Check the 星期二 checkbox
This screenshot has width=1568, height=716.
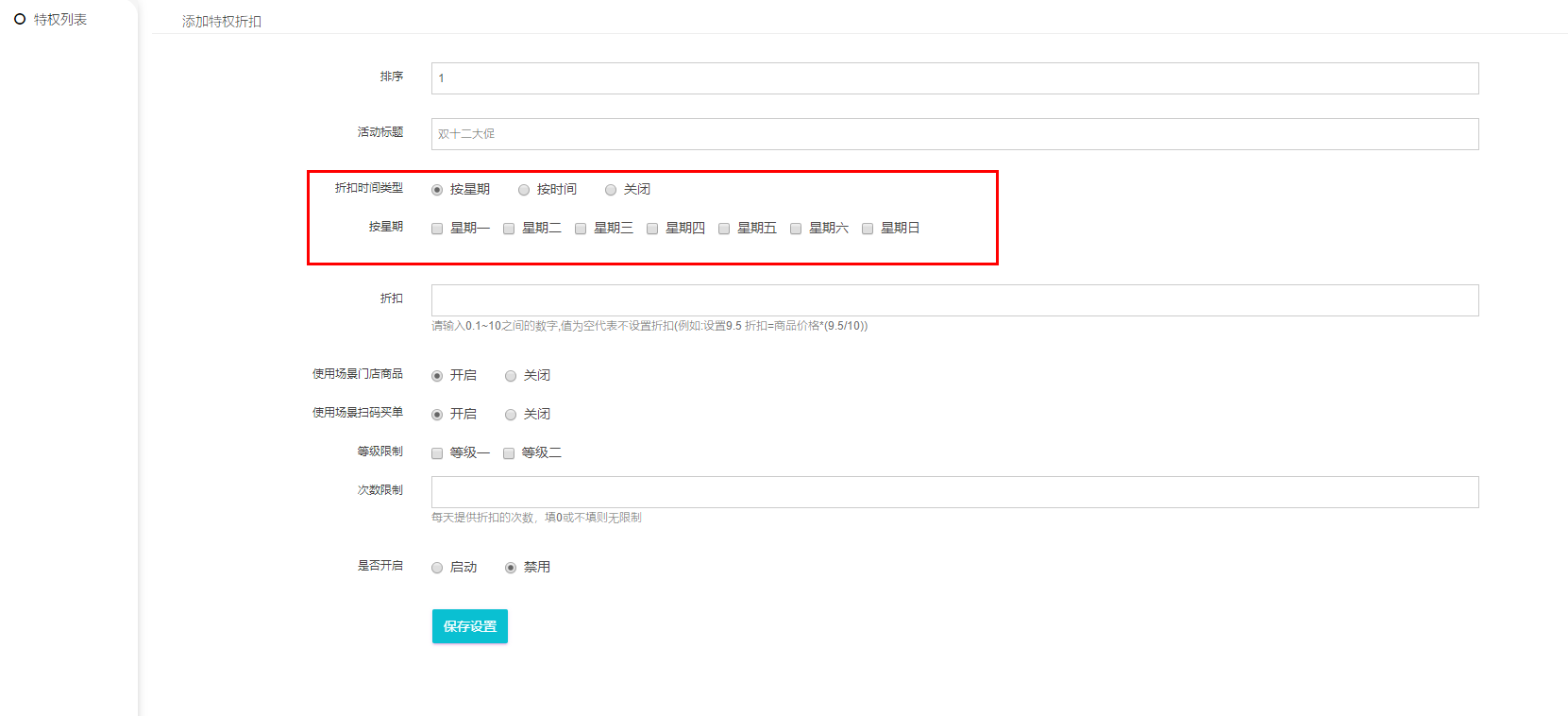(x=509, y=229)
